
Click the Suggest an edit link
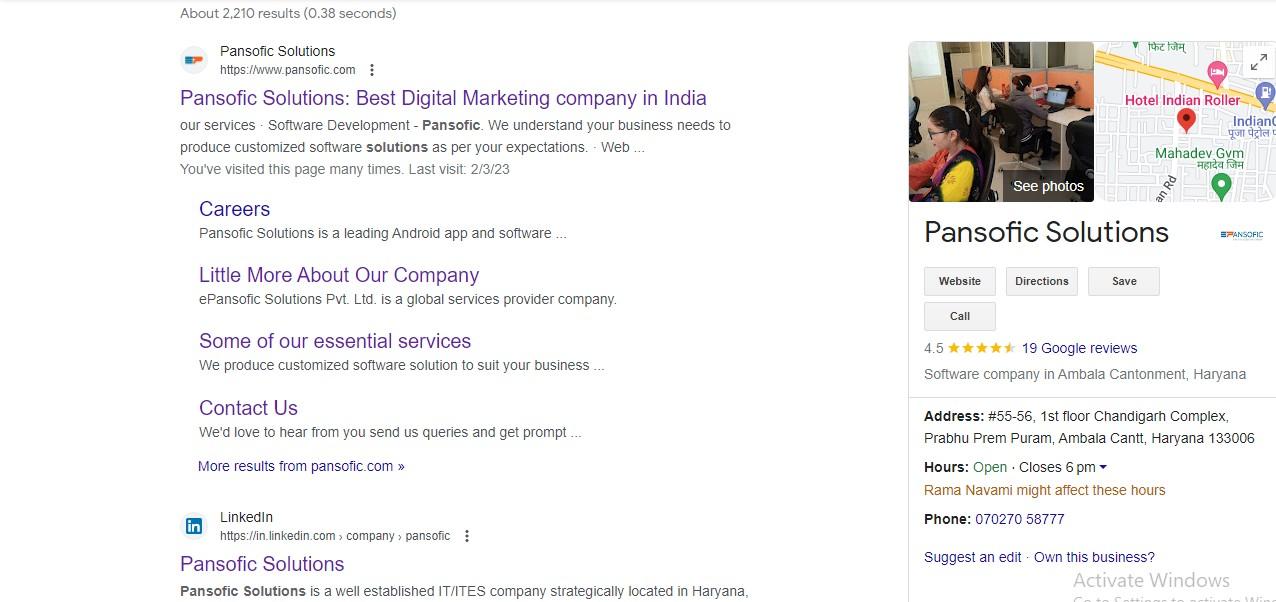[x=972, y=557]
